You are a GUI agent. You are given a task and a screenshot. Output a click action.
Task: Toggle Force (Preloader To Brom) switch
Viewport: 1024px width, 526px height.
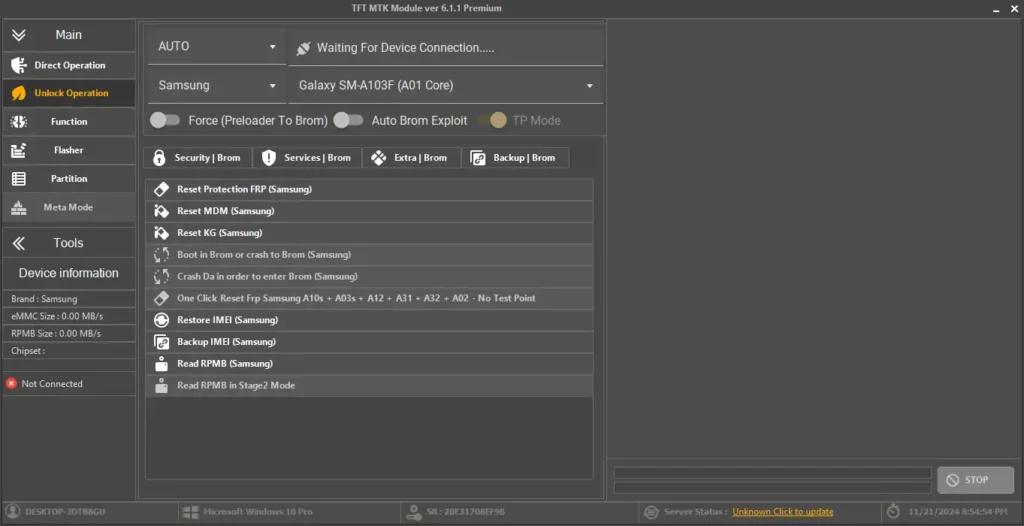tap(165, 120)
